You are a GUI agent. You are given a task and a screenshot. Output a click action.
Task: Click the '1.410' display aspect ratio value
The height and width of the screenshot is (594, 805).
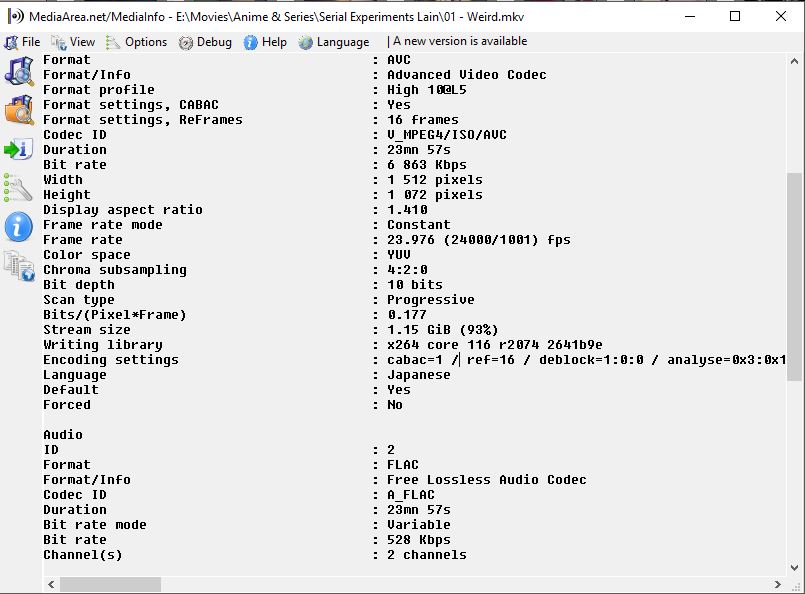coord(407,210)
